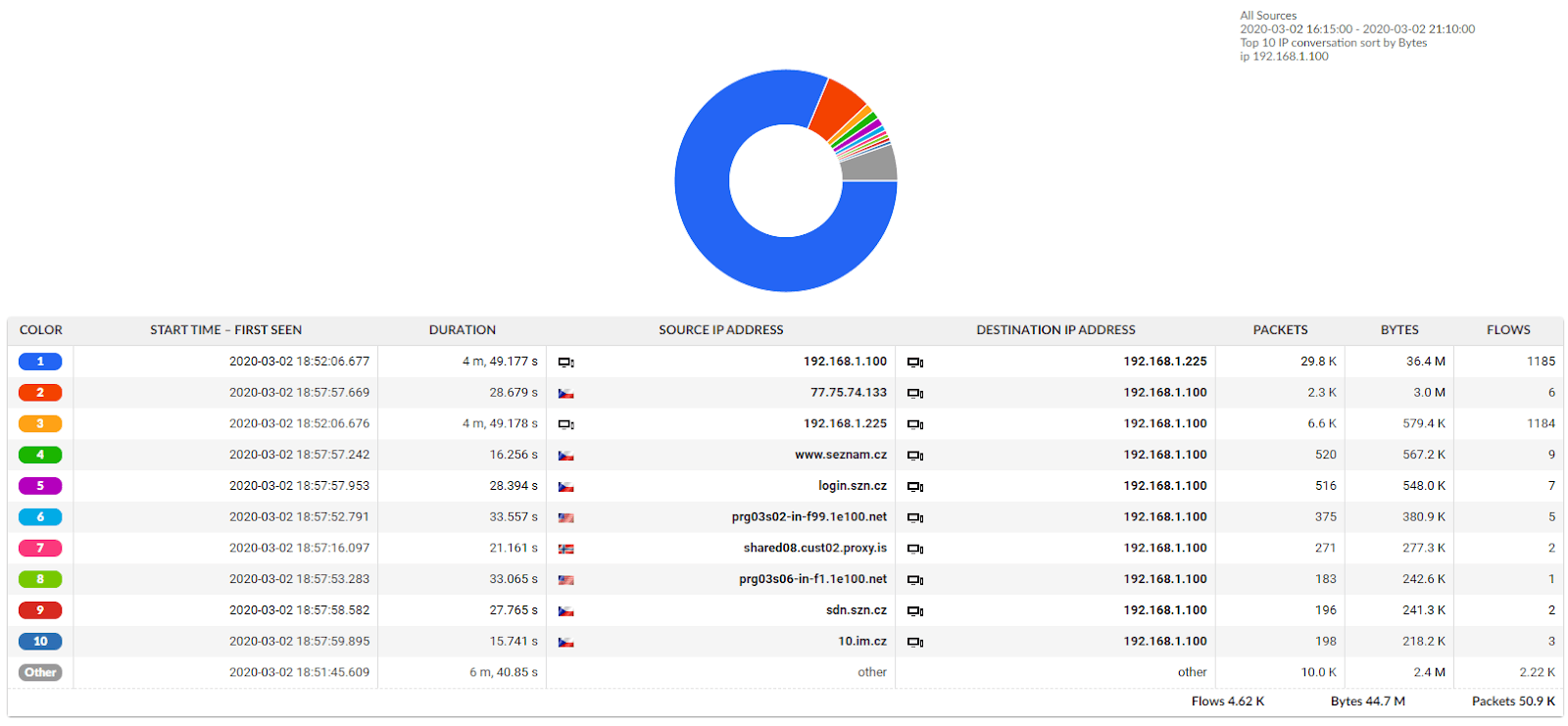Screen dimensions: 1568x726
Task: Click the gray Other color badge
Action: pyautogui.click(x=40, y=673)
